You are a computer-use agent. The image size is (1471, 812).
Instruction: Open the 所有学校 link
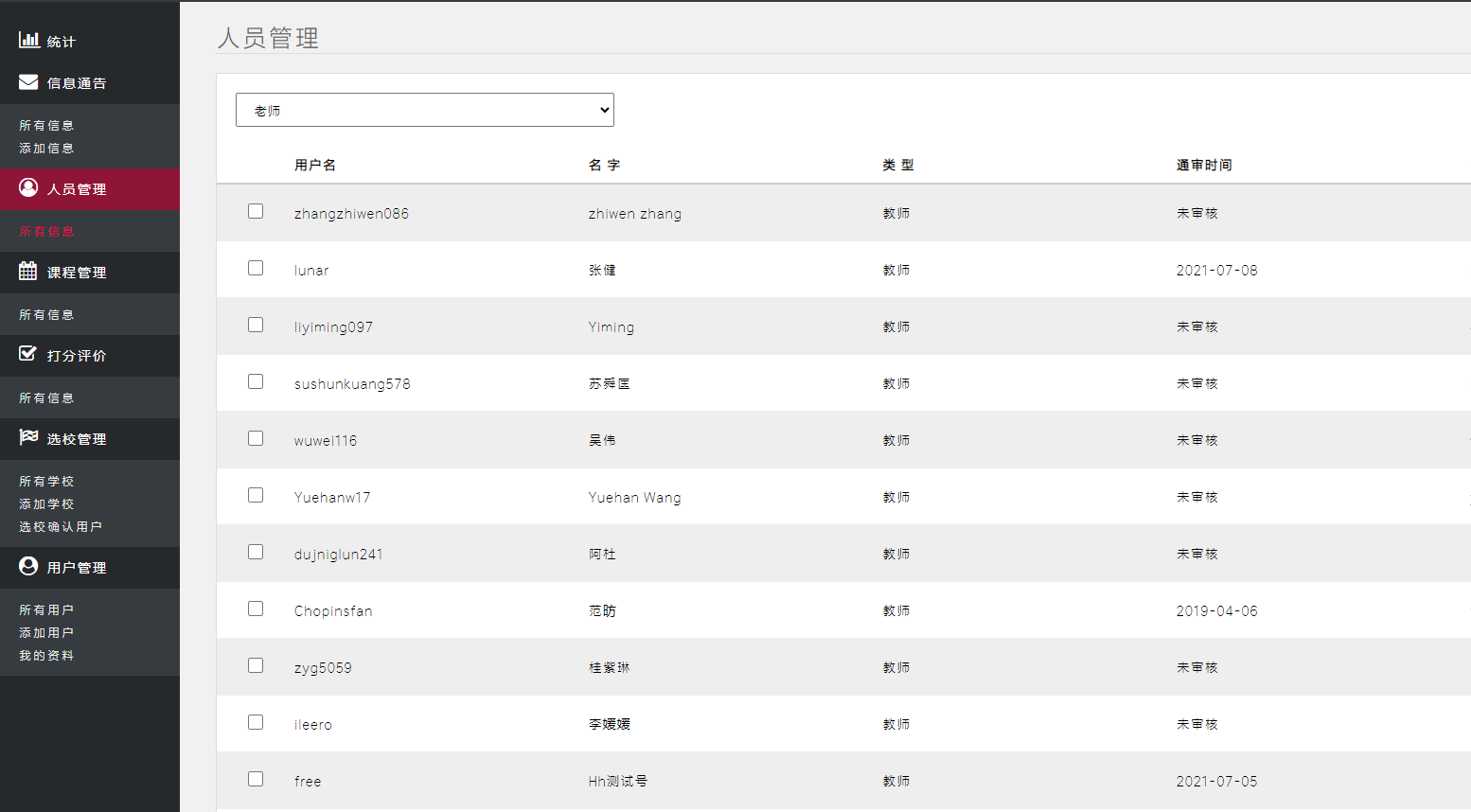click(46, 481)
